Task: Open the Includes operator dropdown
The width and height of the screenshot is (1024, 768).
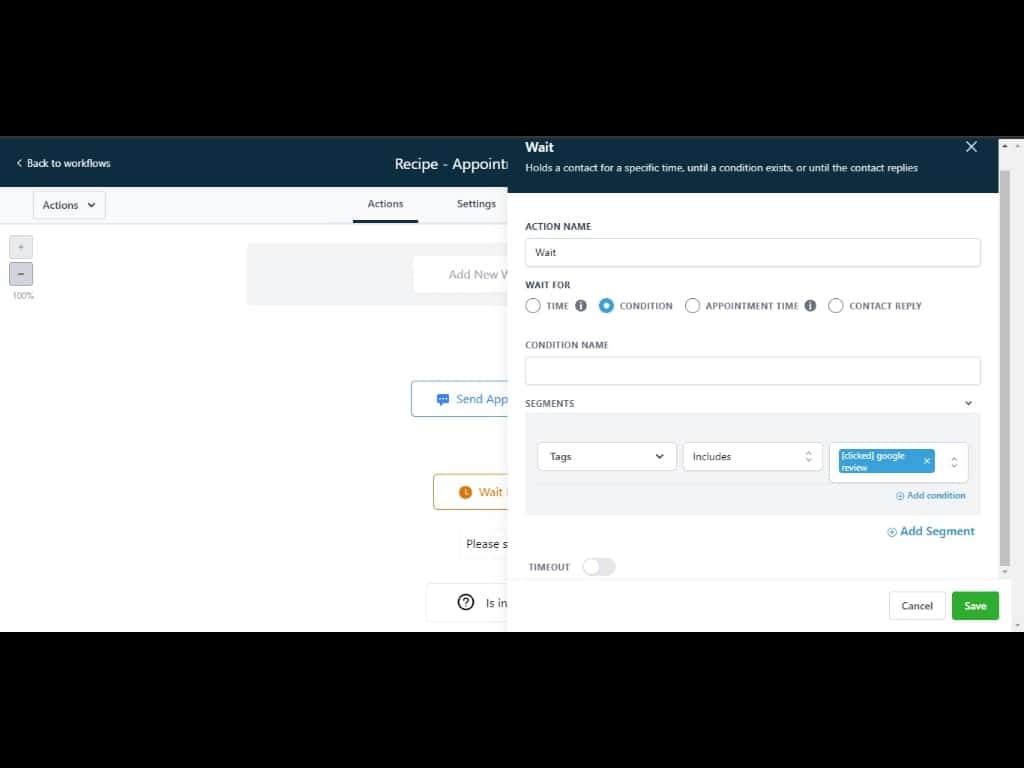Action: coord(752,457)
